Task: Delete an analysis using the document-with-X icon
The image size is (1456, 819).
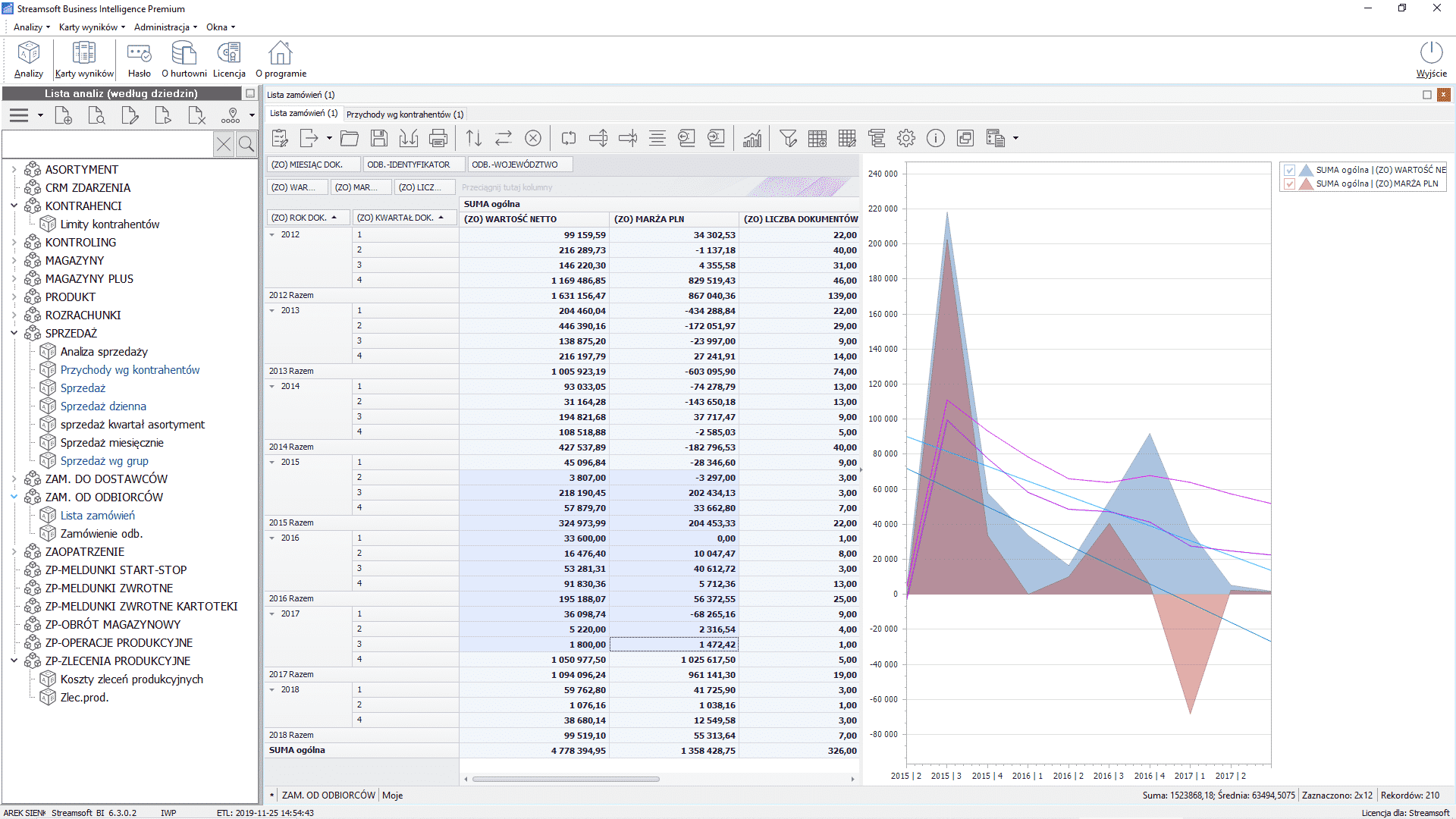Action: [196, 115]
